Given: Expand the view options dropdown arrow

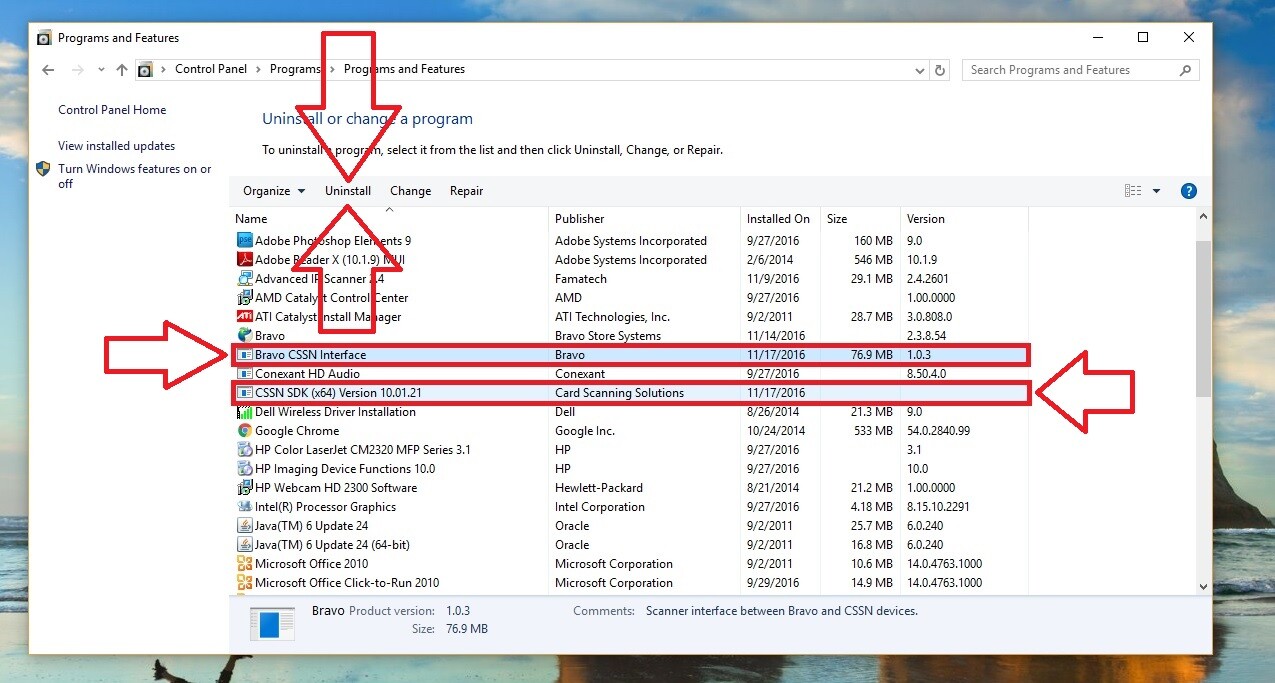Looking at the screenshot, I should 1156,191.
